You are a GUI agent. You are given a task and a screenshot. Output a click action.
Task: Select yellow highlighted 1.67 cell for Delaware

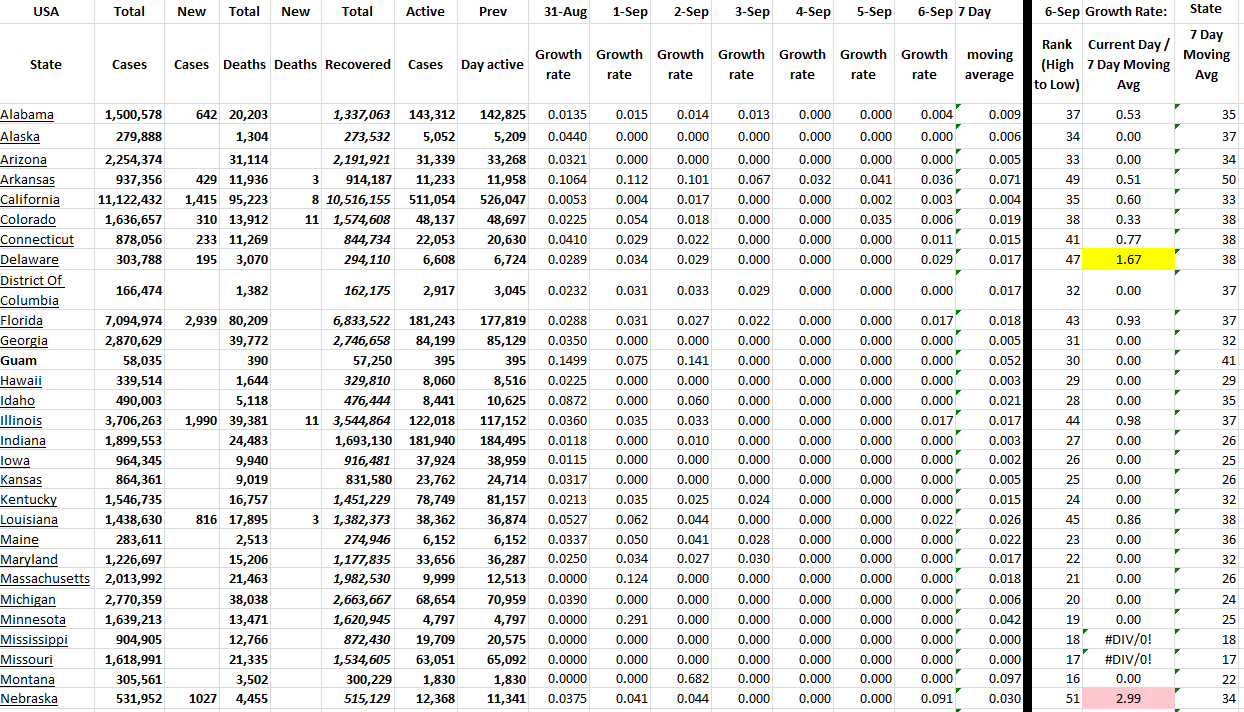click(x=1128, y=260)
